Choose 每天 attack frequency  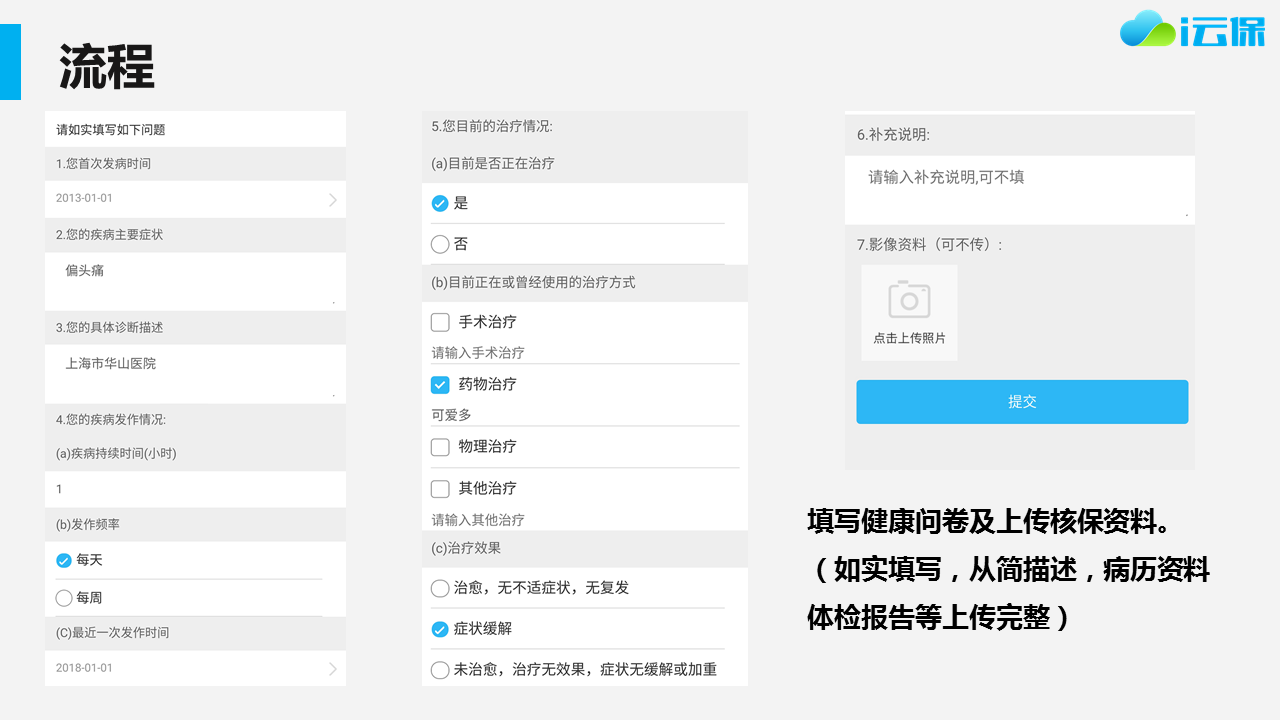64,560
